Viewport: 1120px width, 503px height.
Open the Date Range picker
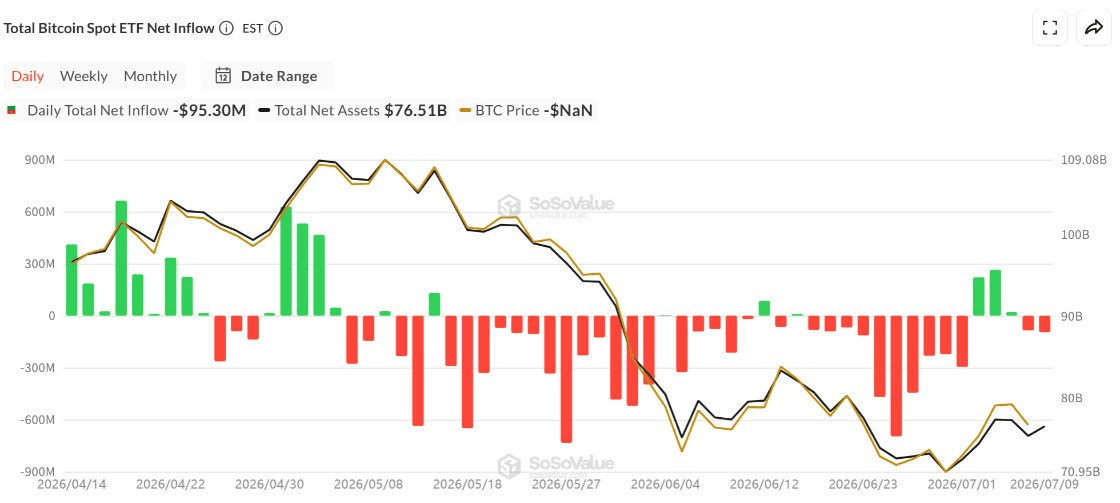pyautogui.click(x=266, y=76)
